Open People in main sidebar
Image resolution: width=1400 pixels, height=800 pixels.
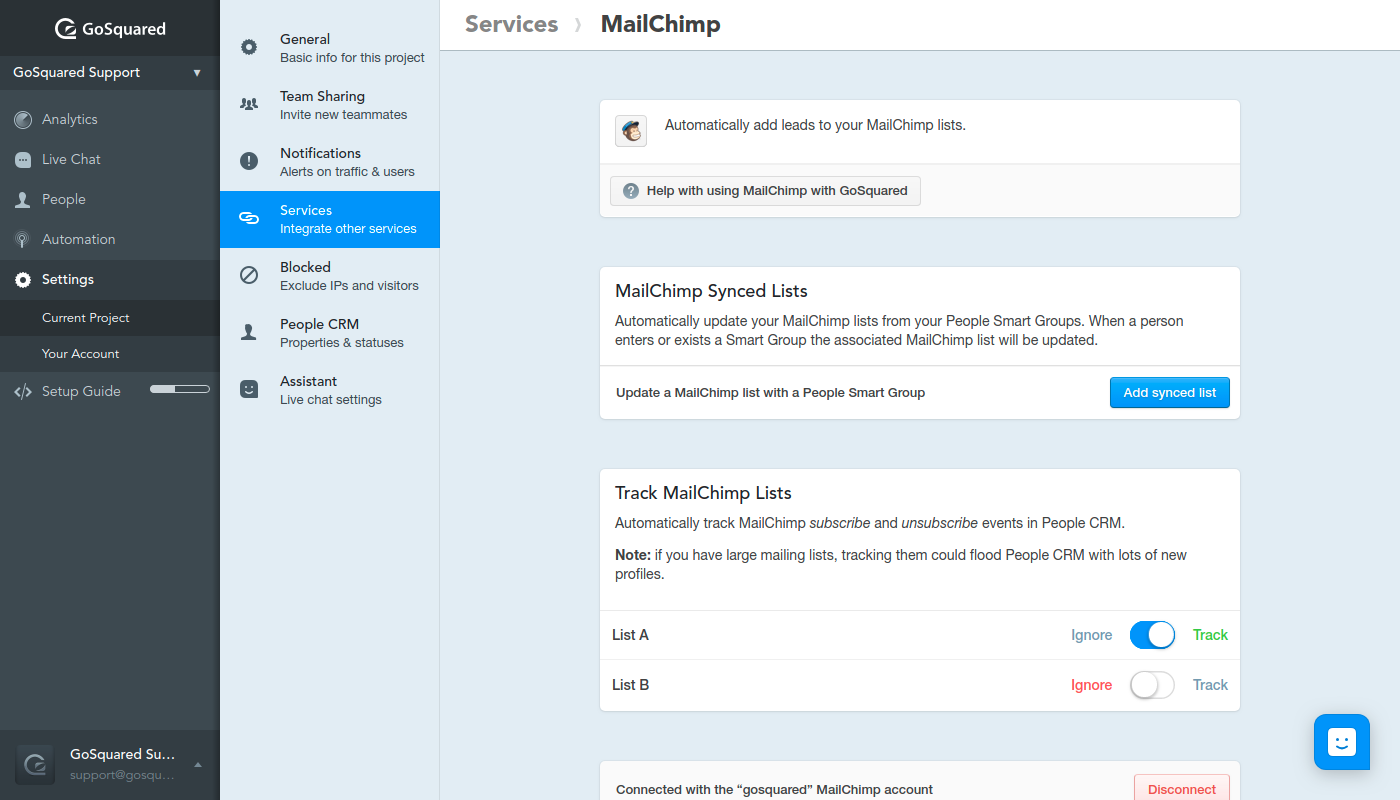pos(110,200)
